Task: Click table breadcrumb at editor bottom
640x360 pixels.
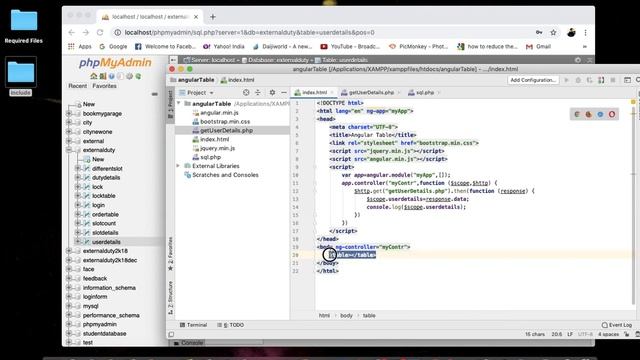Action: click(x=369, y=316)
